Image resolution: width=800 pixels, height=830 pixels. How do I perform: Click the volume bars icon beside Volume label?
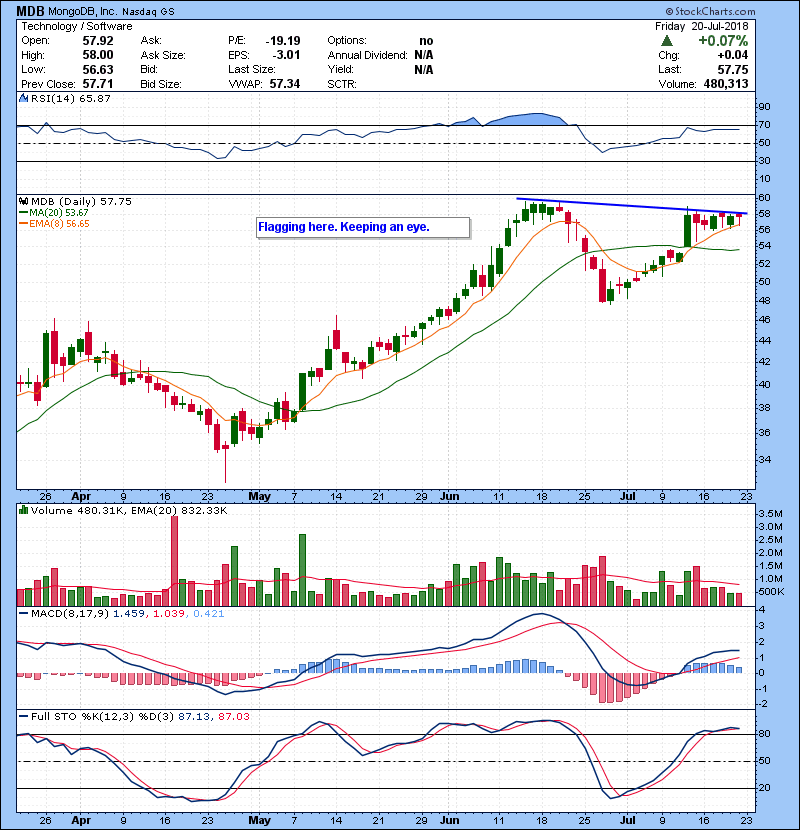(23, 510)
